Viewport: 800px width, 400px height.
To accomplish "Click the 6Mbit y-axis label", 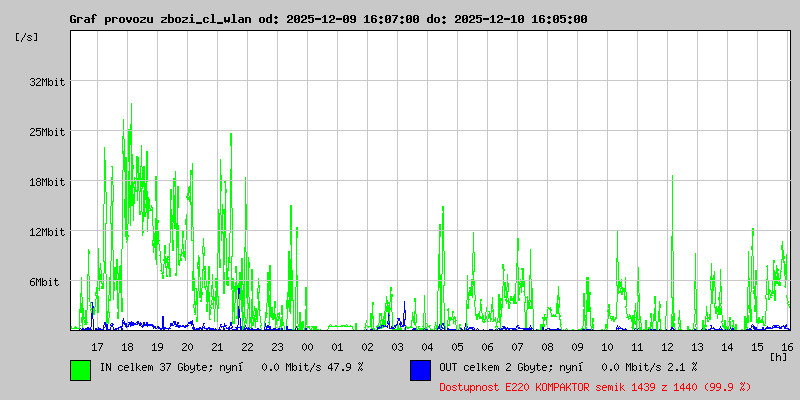I will [44, 282].
